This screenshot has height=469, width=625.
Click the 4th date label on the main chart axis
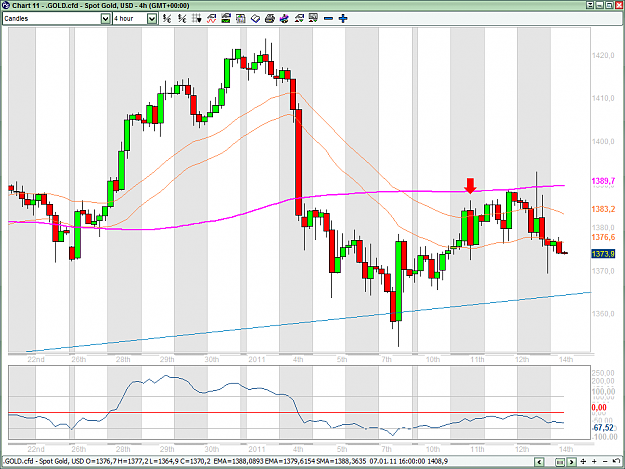tap(298, 359)
